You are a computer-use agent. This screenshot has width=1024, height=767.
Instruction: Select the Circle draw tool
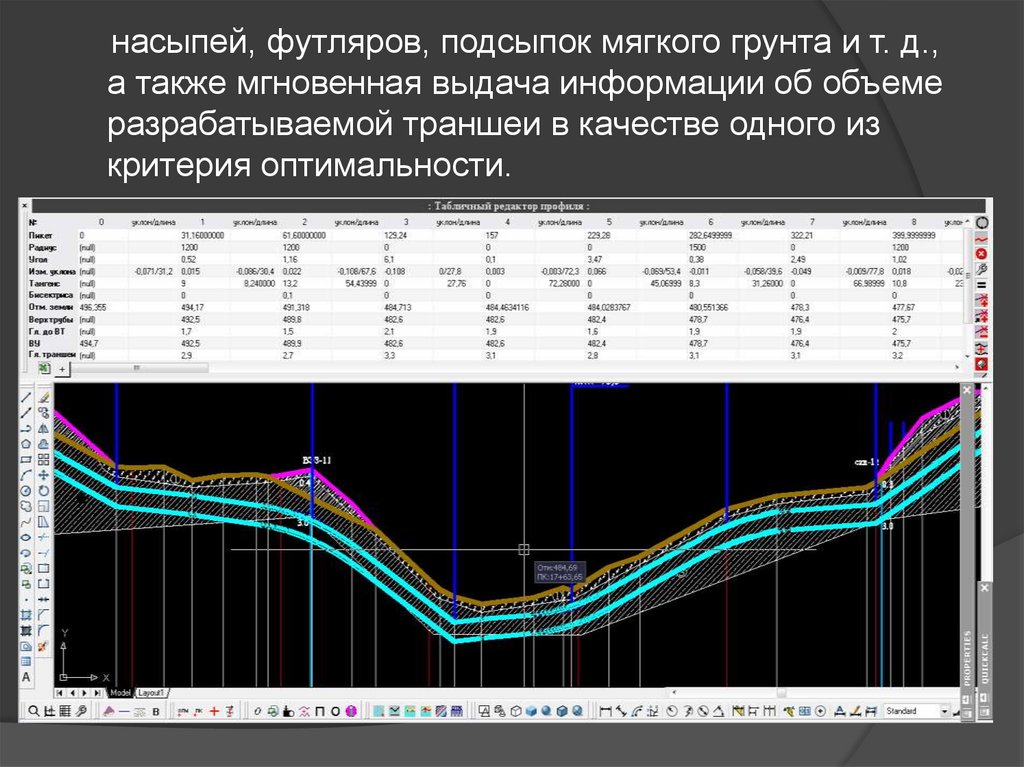click(26, 491)
